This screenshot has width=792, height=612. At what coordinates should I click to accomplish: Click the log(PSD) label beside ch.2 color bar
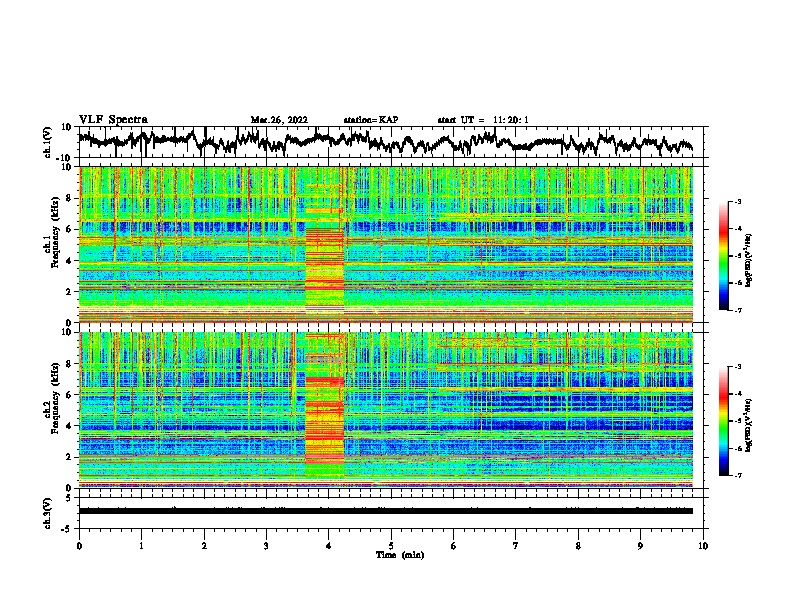[x=748, y=425]
